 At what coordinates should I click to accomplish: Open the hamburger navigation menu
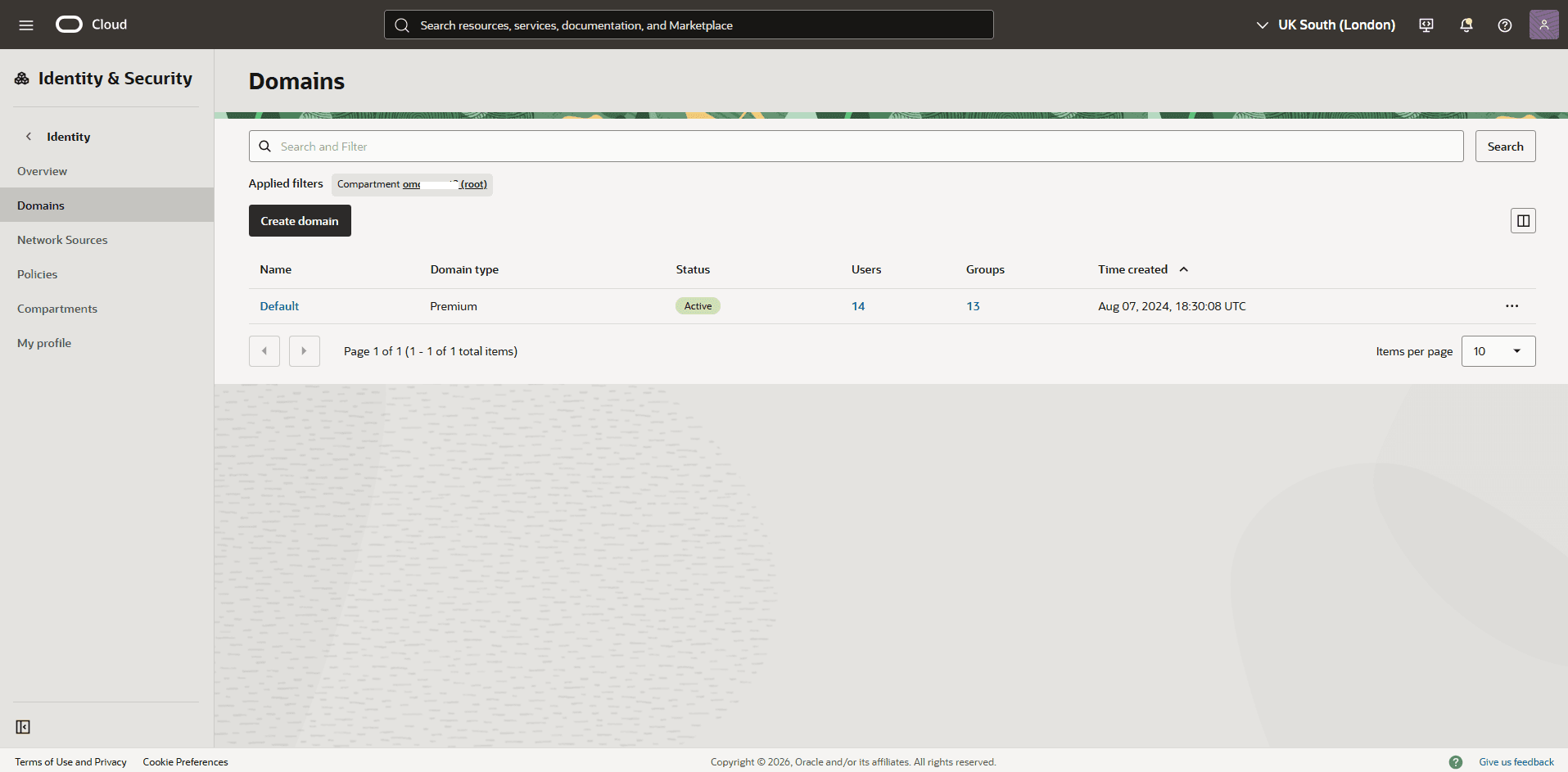click(x=26, y=25)
